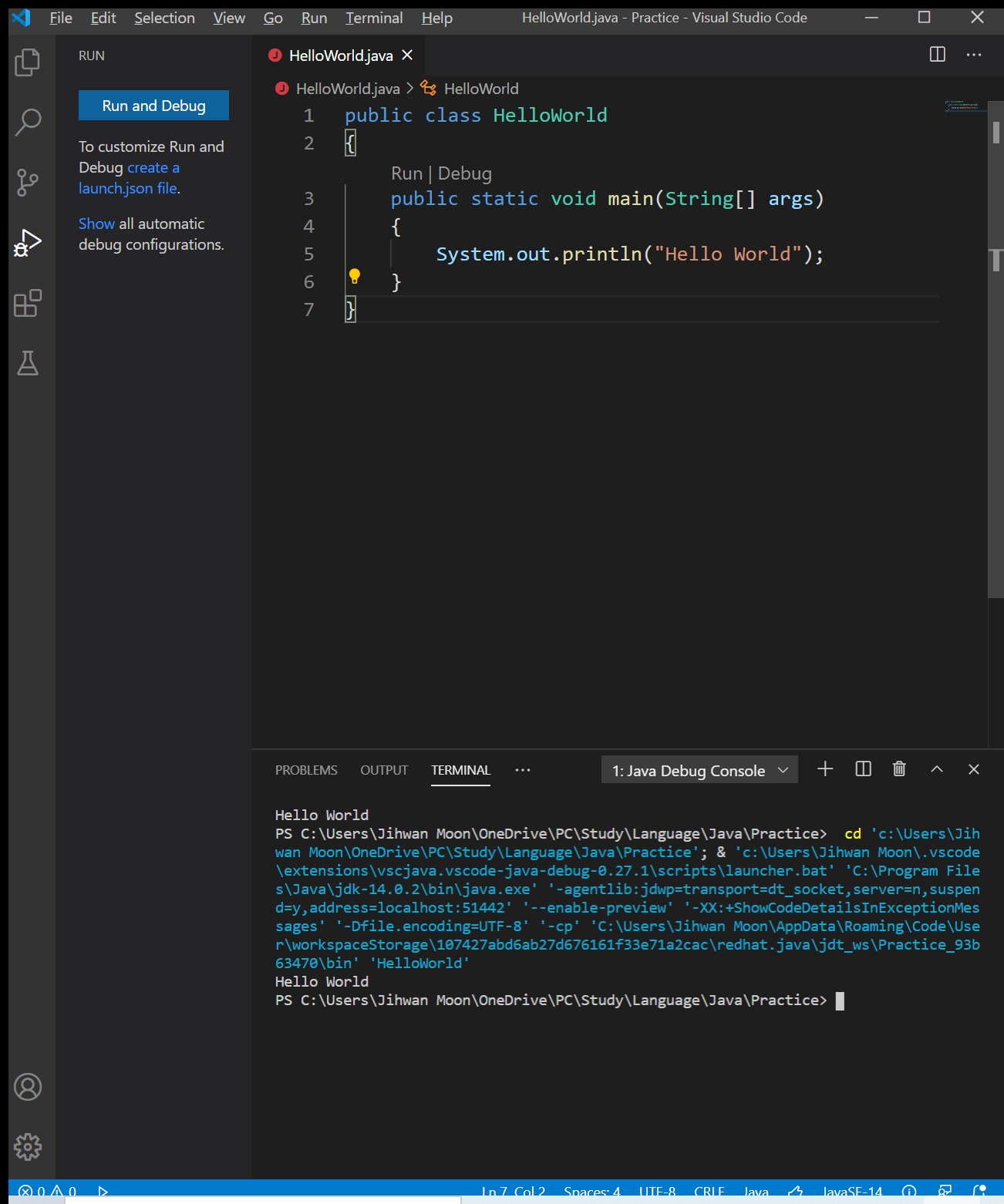This screenshot has width=1004, height=1204.
Task: Select the Testing flask icon
Action: 28,364
